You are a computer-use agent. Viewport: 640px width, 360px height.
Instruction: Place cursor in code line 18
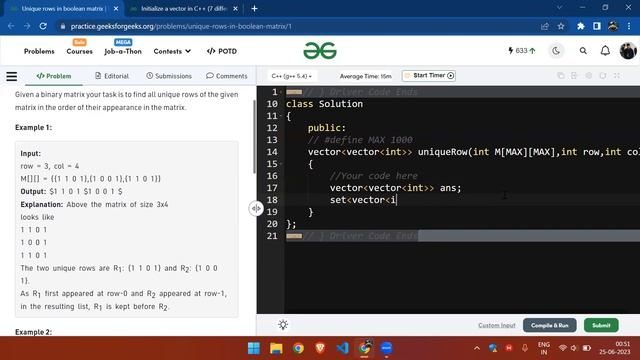point(462,200)
